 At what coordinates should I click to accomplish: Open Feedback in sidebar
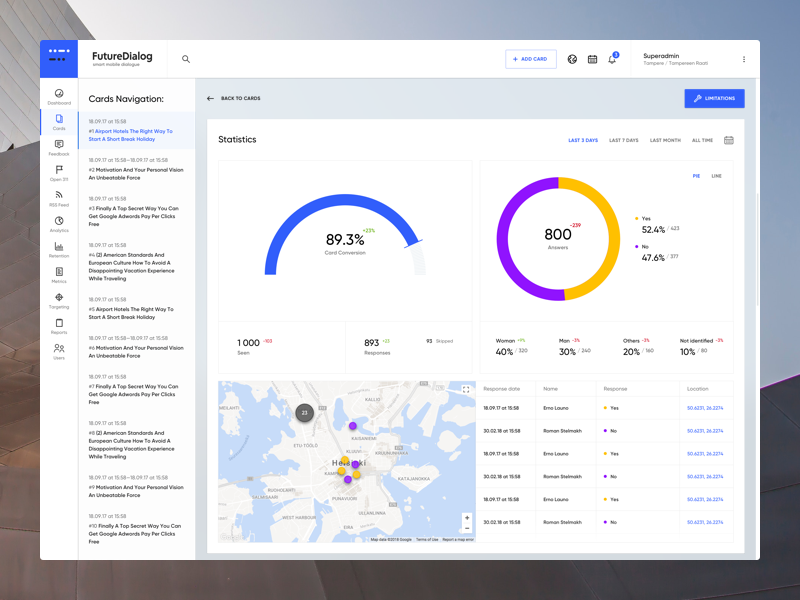(59, 147)
